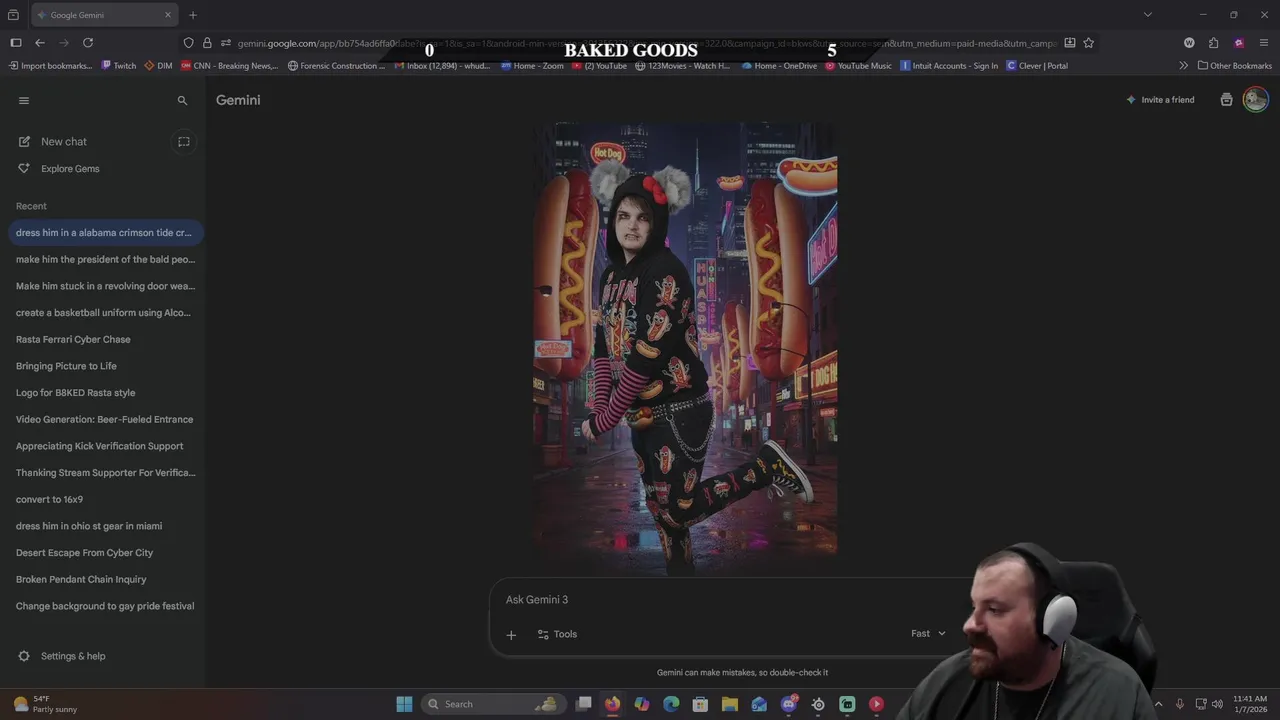
Task: Open the Other Bookmarks folder
Action: (1235, 66)
